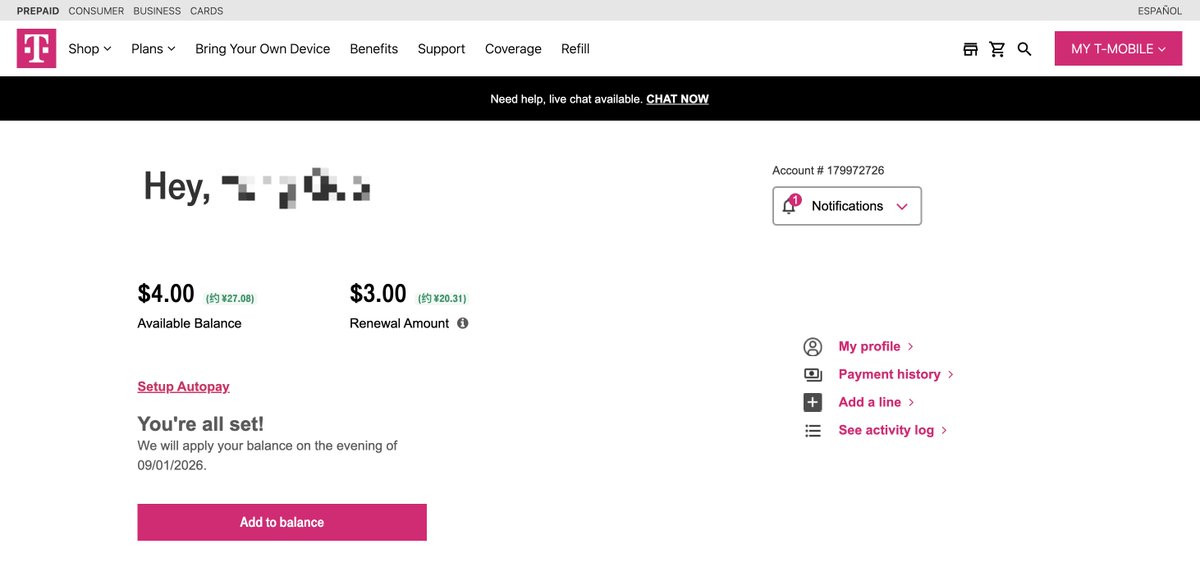Click the T-Mobile logo

pyautogui.click(x=36, y=48)
